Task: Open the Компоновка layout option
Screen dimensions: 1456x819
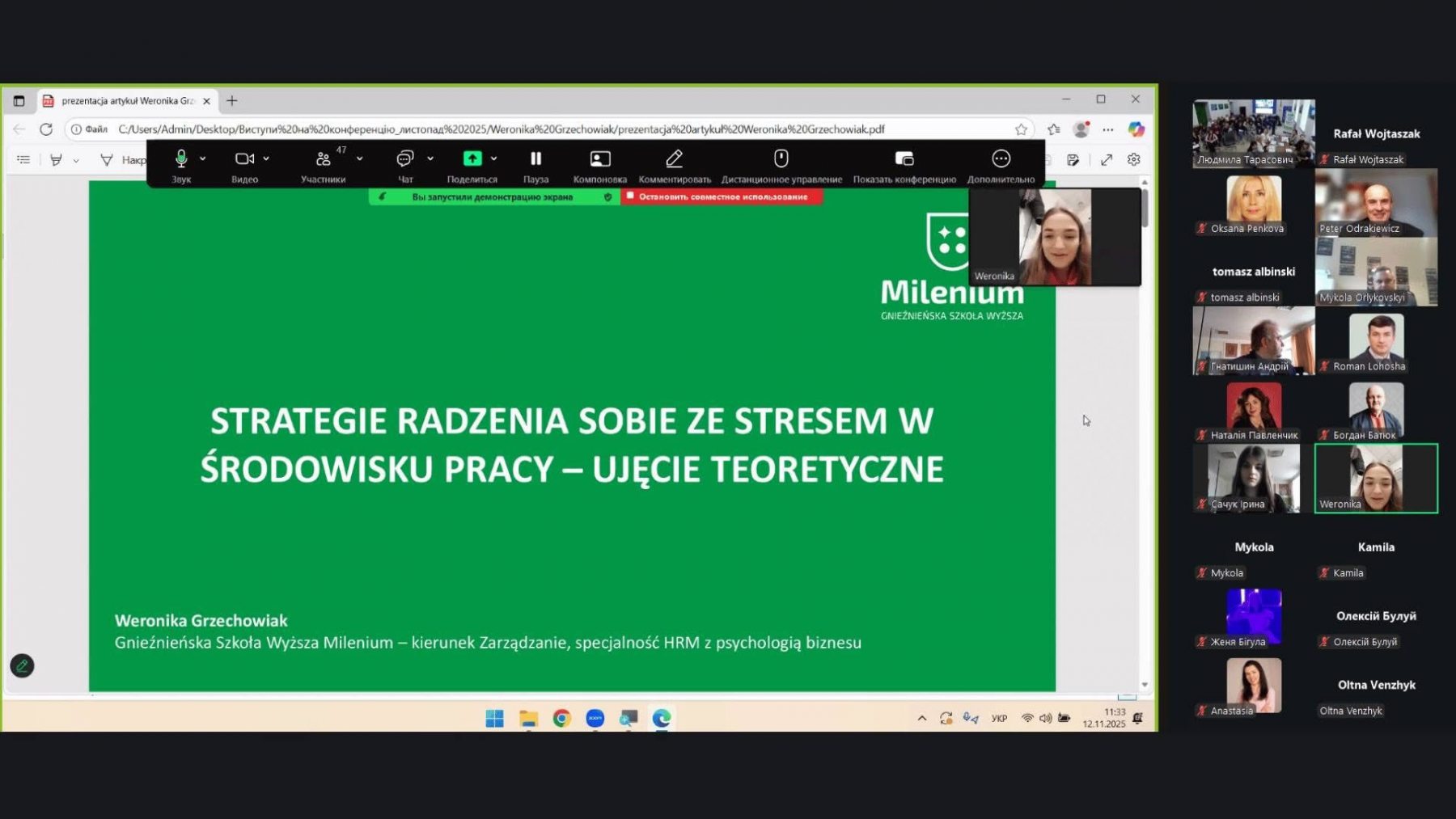Action: (x=599, y=159)
